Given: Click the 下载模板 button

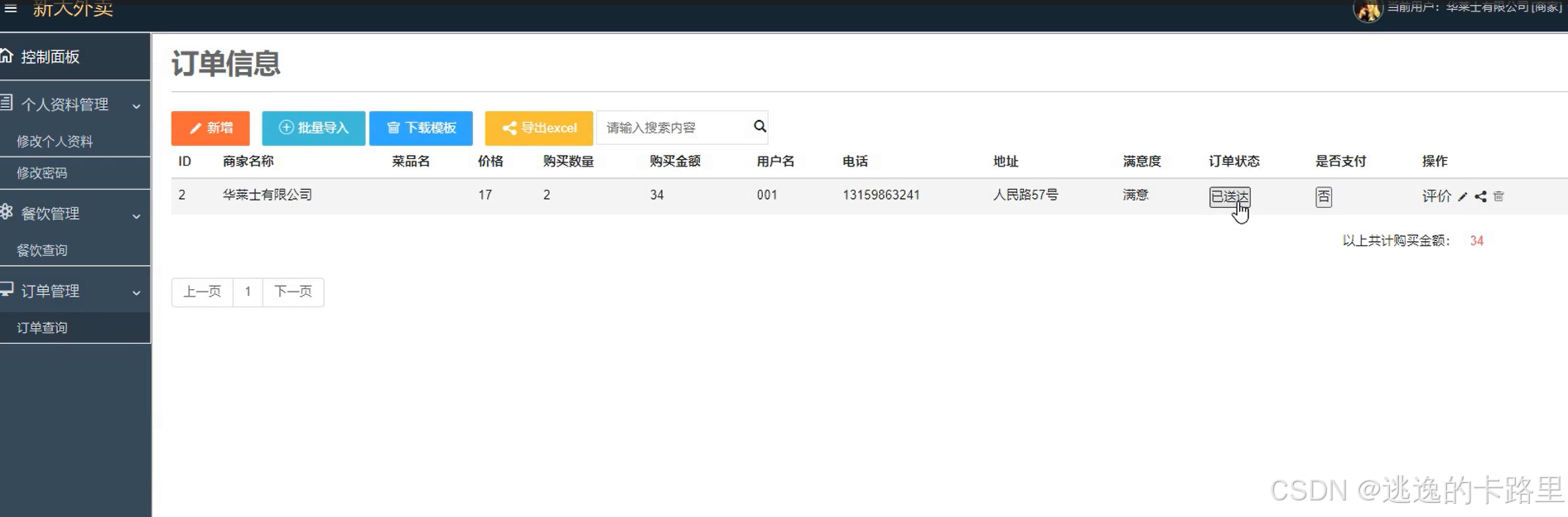Looking at the screenshot, I should 421,128.
